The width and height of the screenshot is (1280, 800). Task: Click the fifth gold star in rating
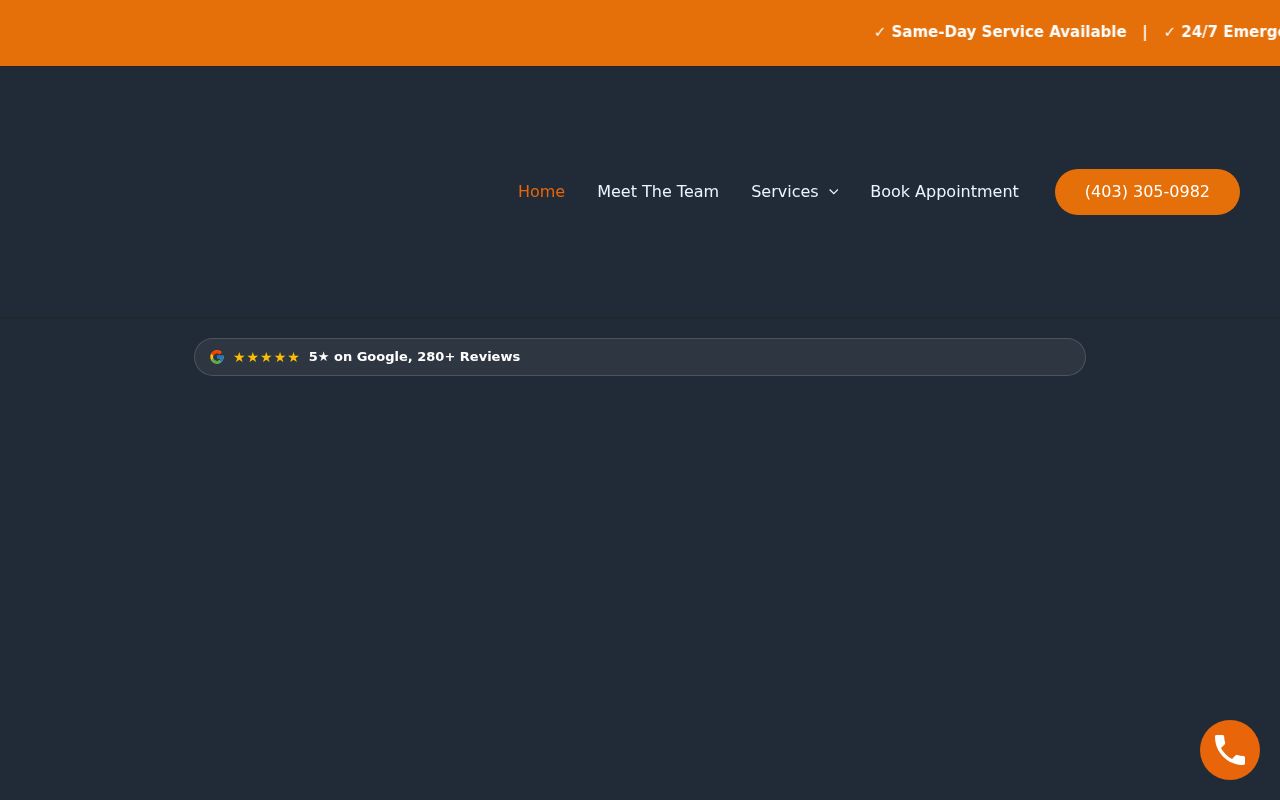pos(293,357)
